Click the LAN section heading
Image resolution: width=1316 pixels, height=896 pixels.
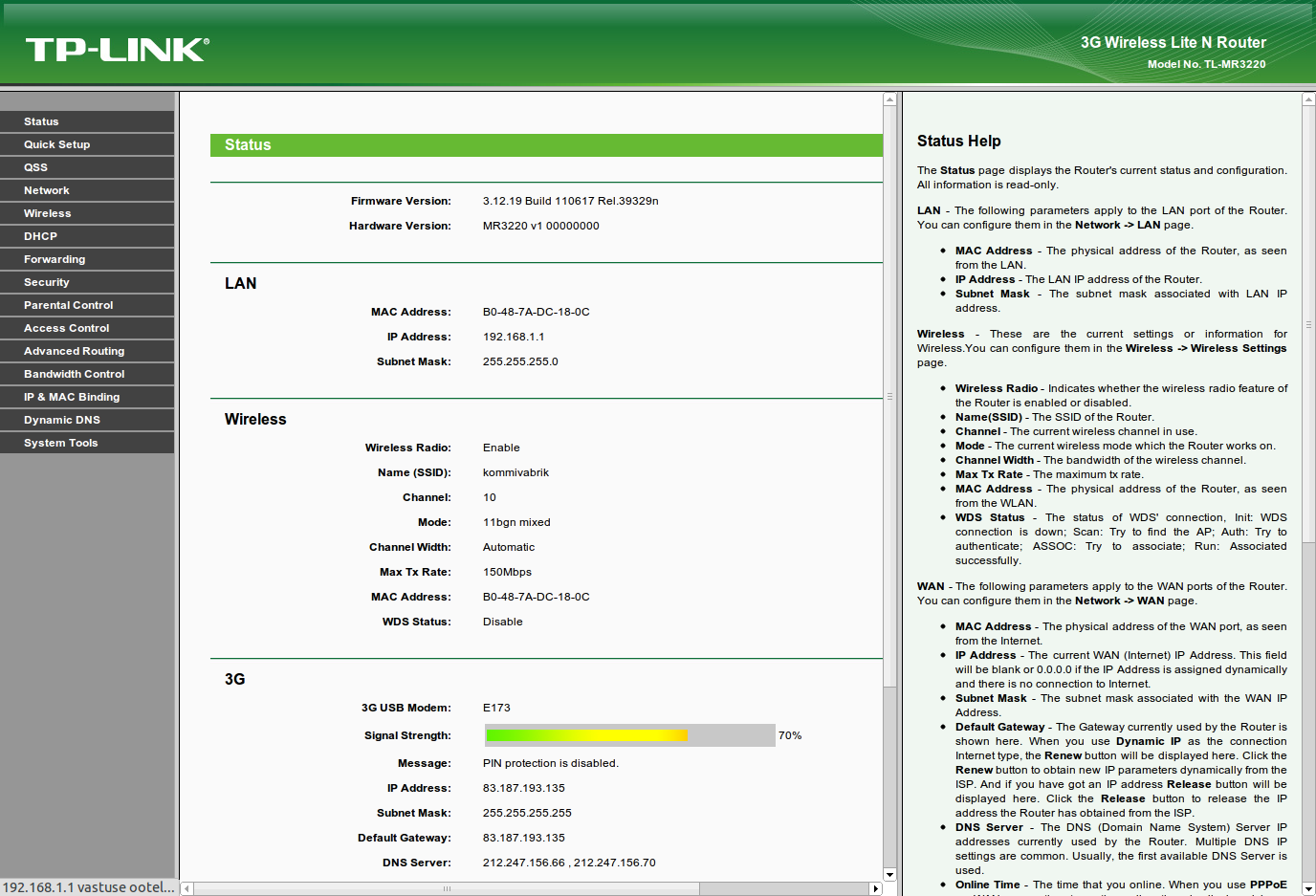(241, 283)
